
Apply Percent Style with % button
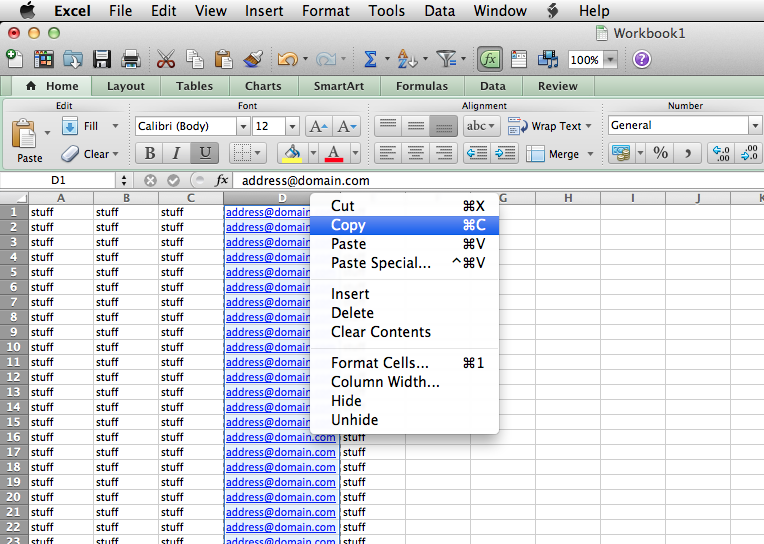click(661, 153)
